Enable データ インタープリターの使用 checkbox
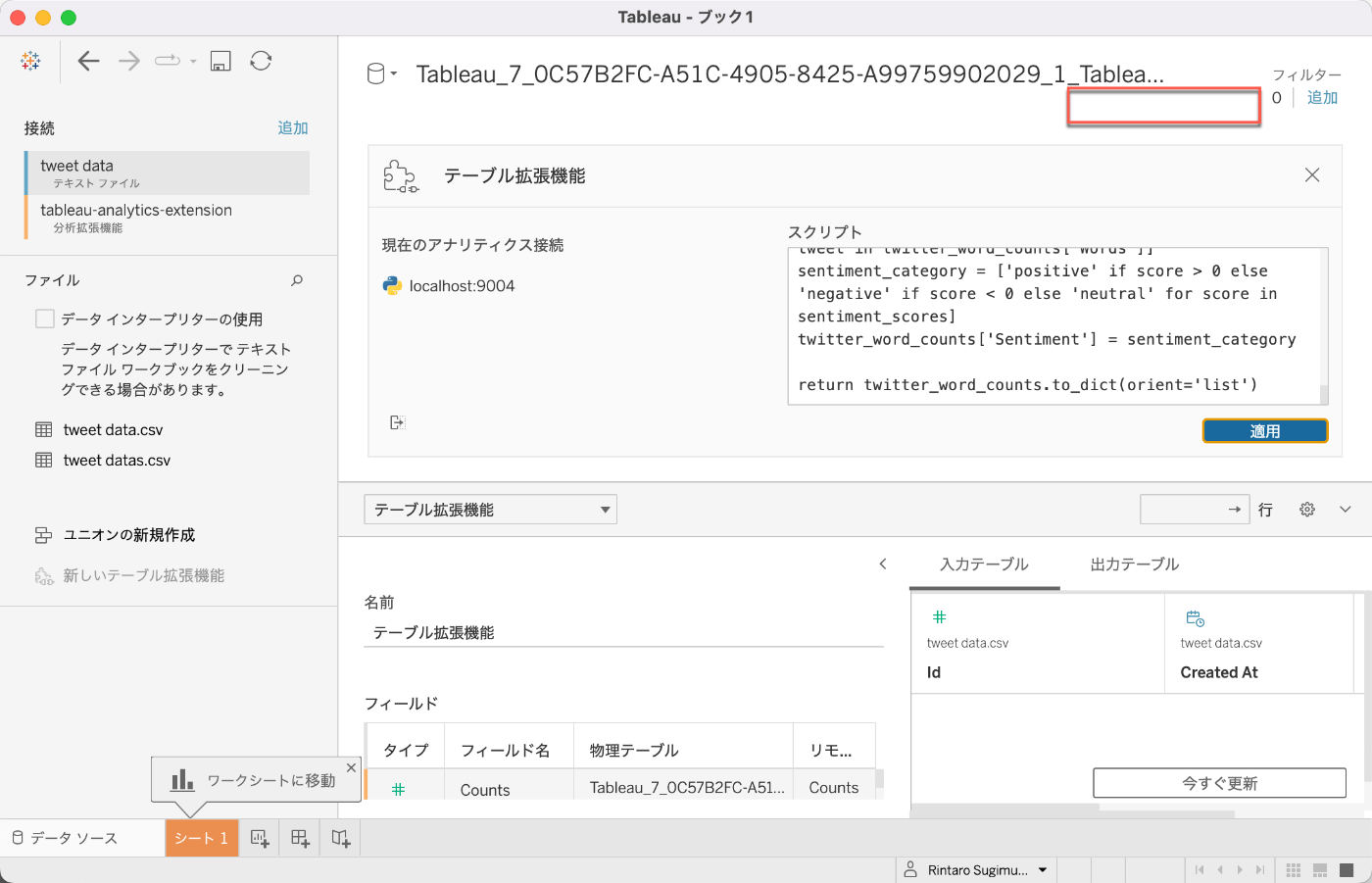This screenshot has width=1372, height=883. (44, 319)
